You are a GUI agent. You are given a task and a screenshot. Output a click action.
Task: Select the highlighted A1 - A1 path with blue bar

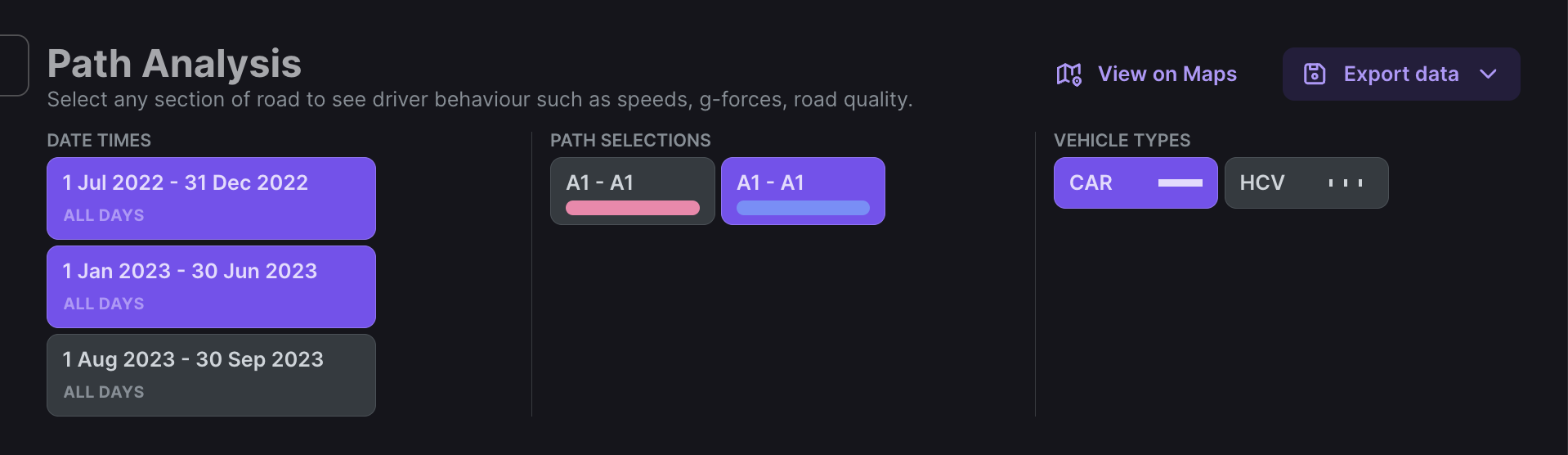[803, 191]
